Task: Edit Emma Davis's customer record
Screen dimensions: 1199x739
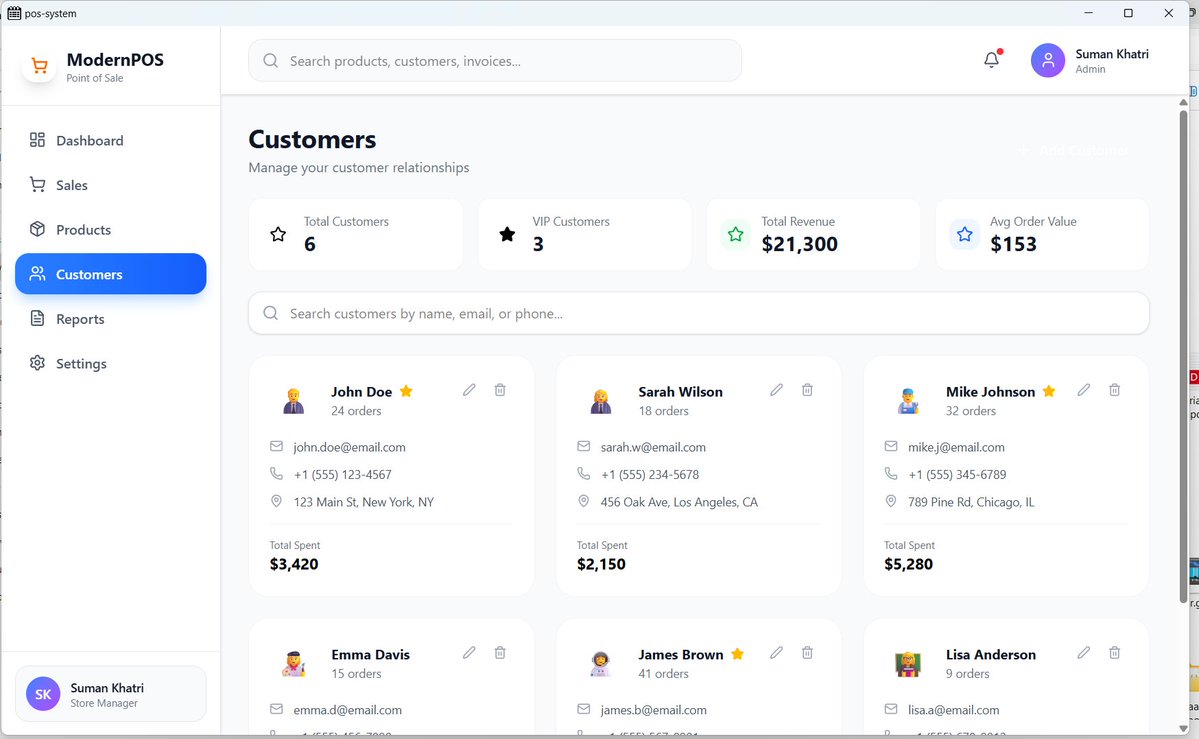Action: click(x=470, y=653)
